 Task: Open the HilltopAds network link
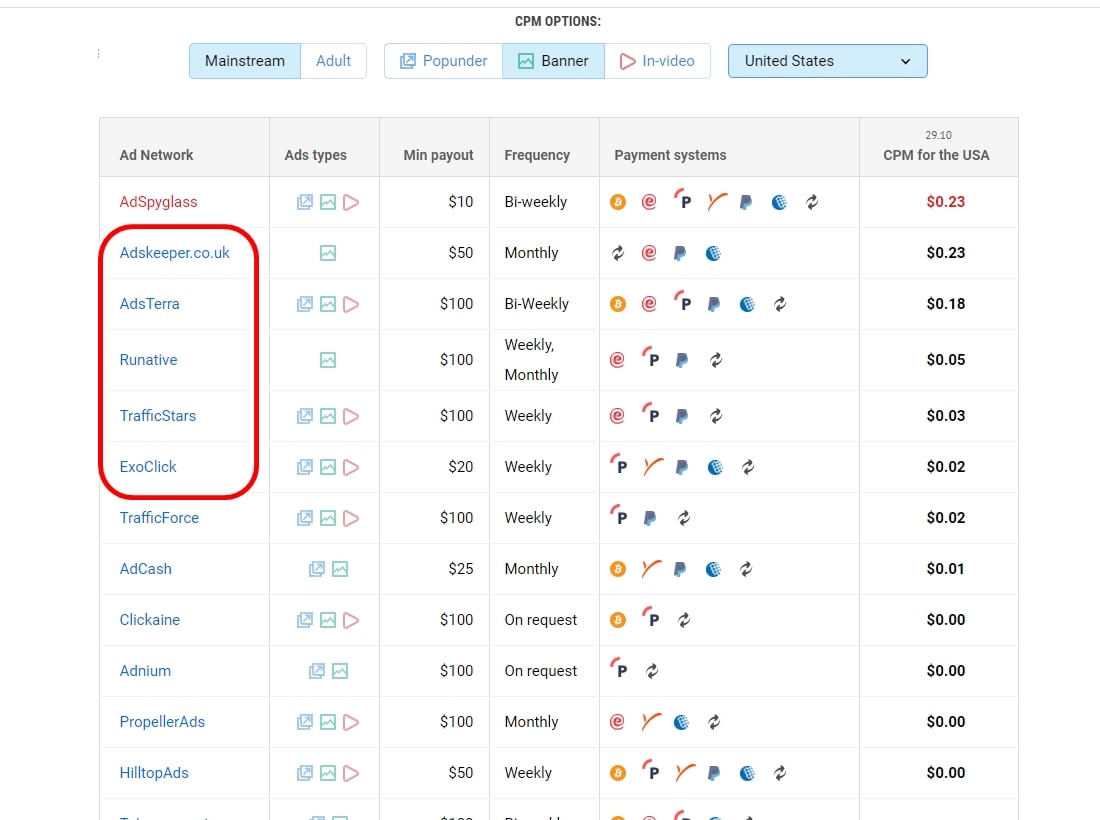154,773
